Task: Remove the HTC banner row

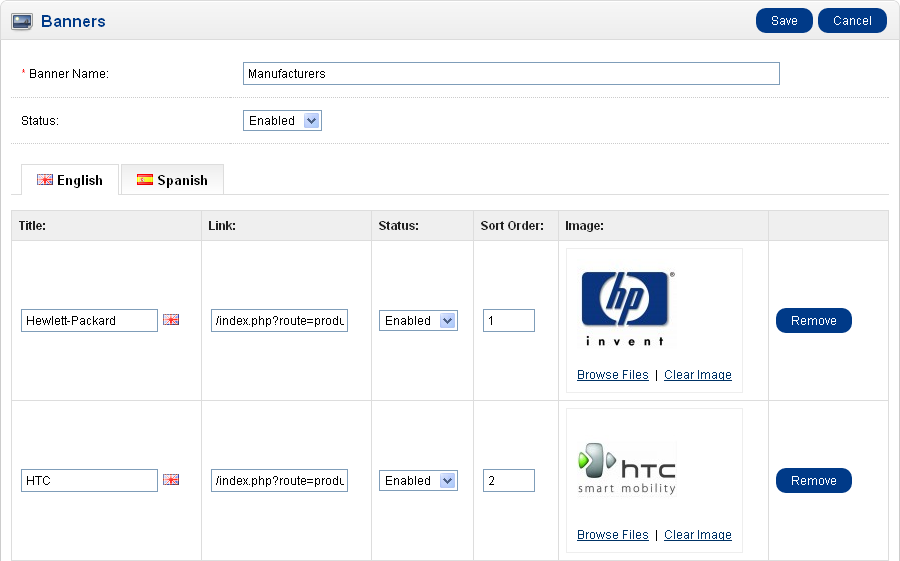Action: [x=814, y=481]
